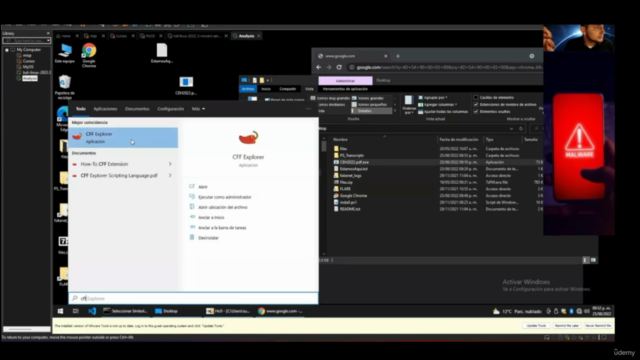This screenshot has height=360, width=640.
Task: Open a new Chrome tab
Action: (x=398, y=56)
